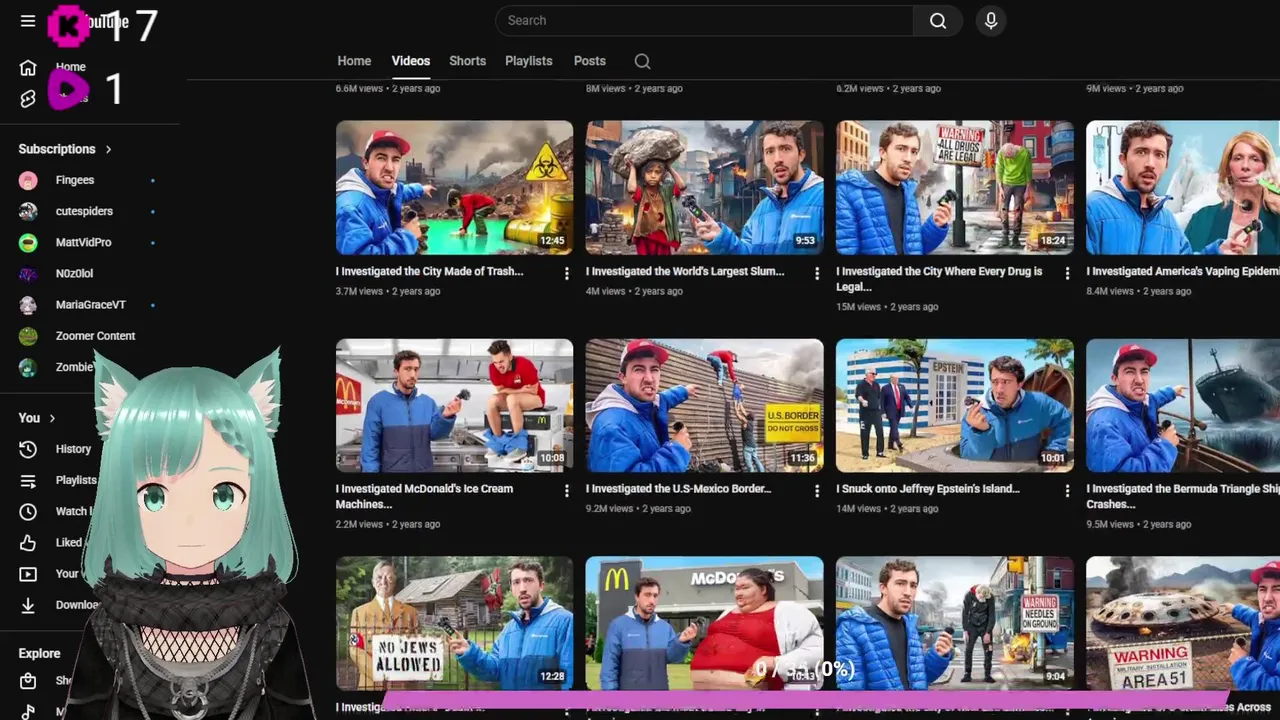Screen dimensions: 1280x720
Task: Search within the channel using magnifier icon
Action: [642, 61]
